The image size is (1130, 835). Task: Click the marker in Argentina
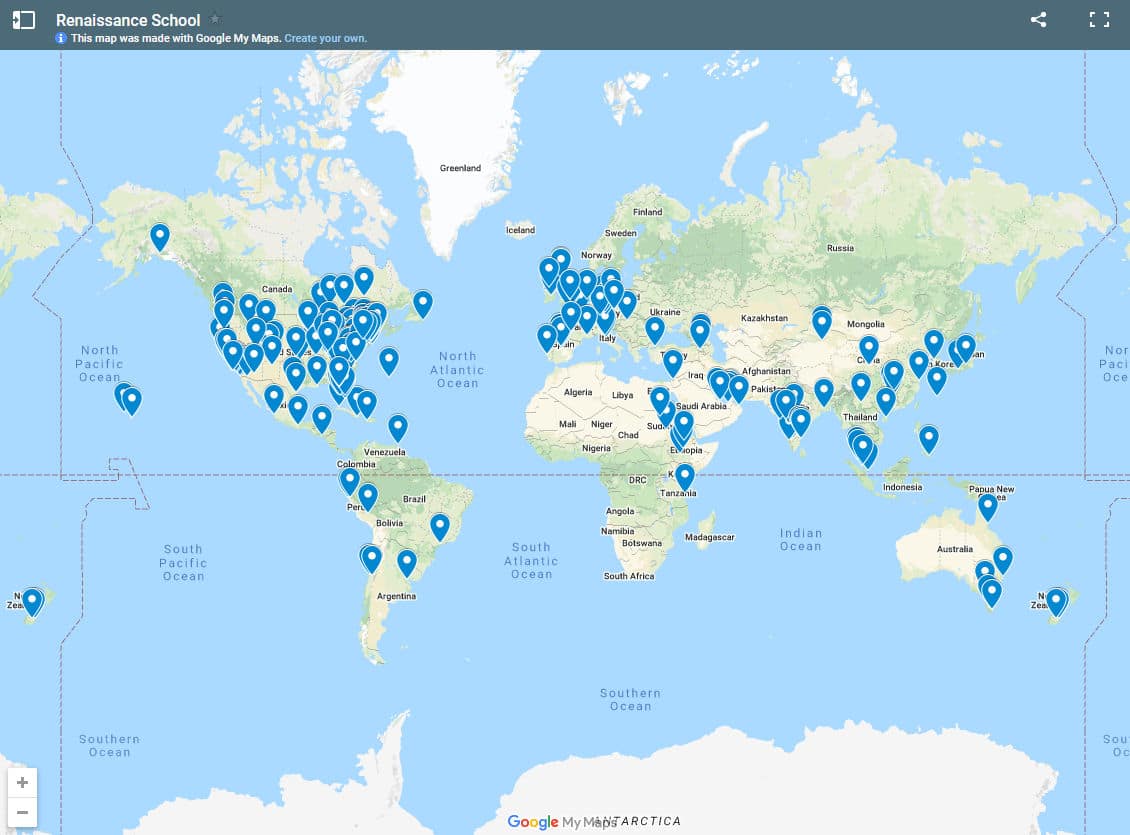[406, 561]
